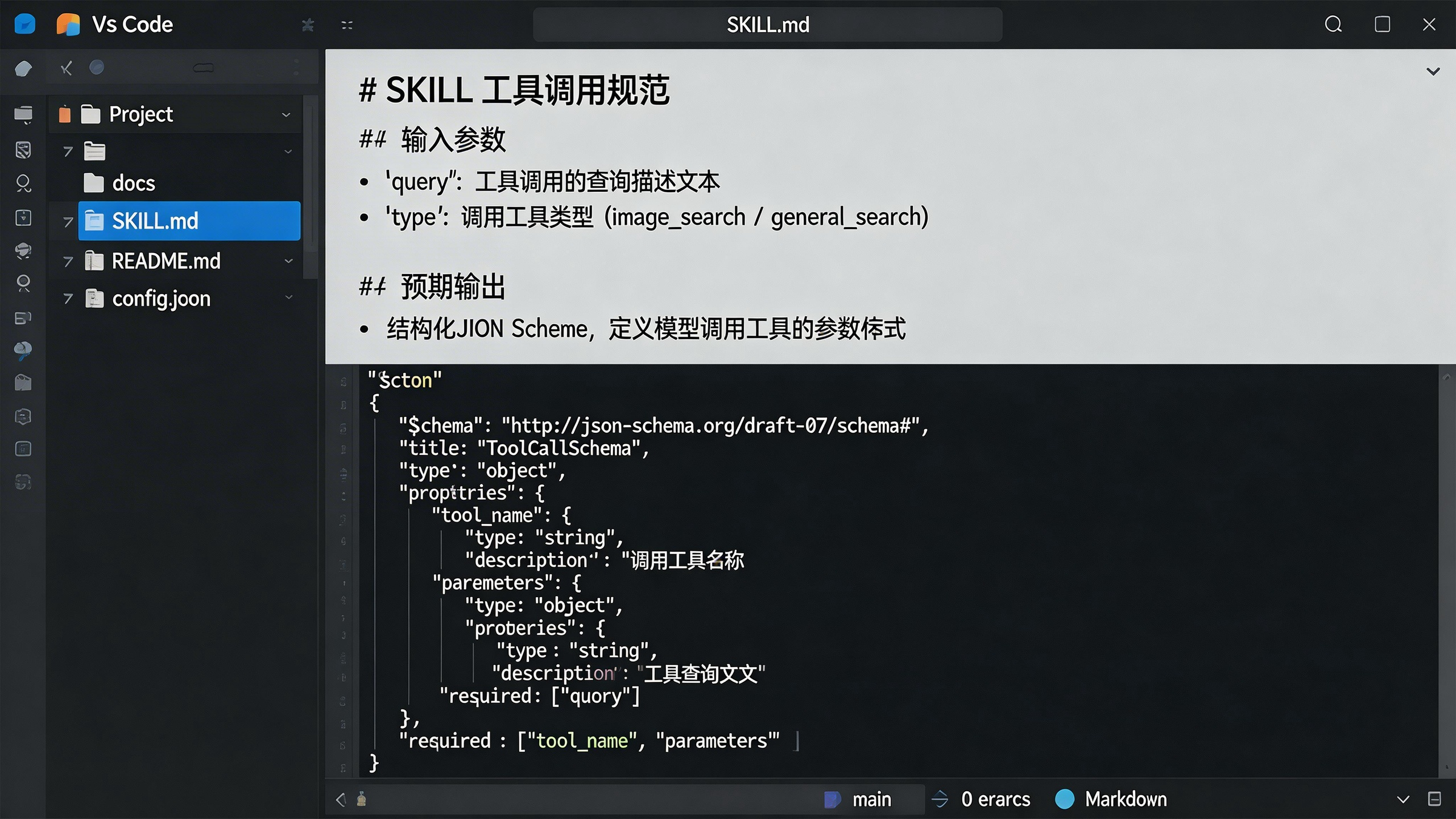The height and width of the screenshot is (819, 1456).
Task: Click the 0 erarcs status indicator
Action: 995,799
